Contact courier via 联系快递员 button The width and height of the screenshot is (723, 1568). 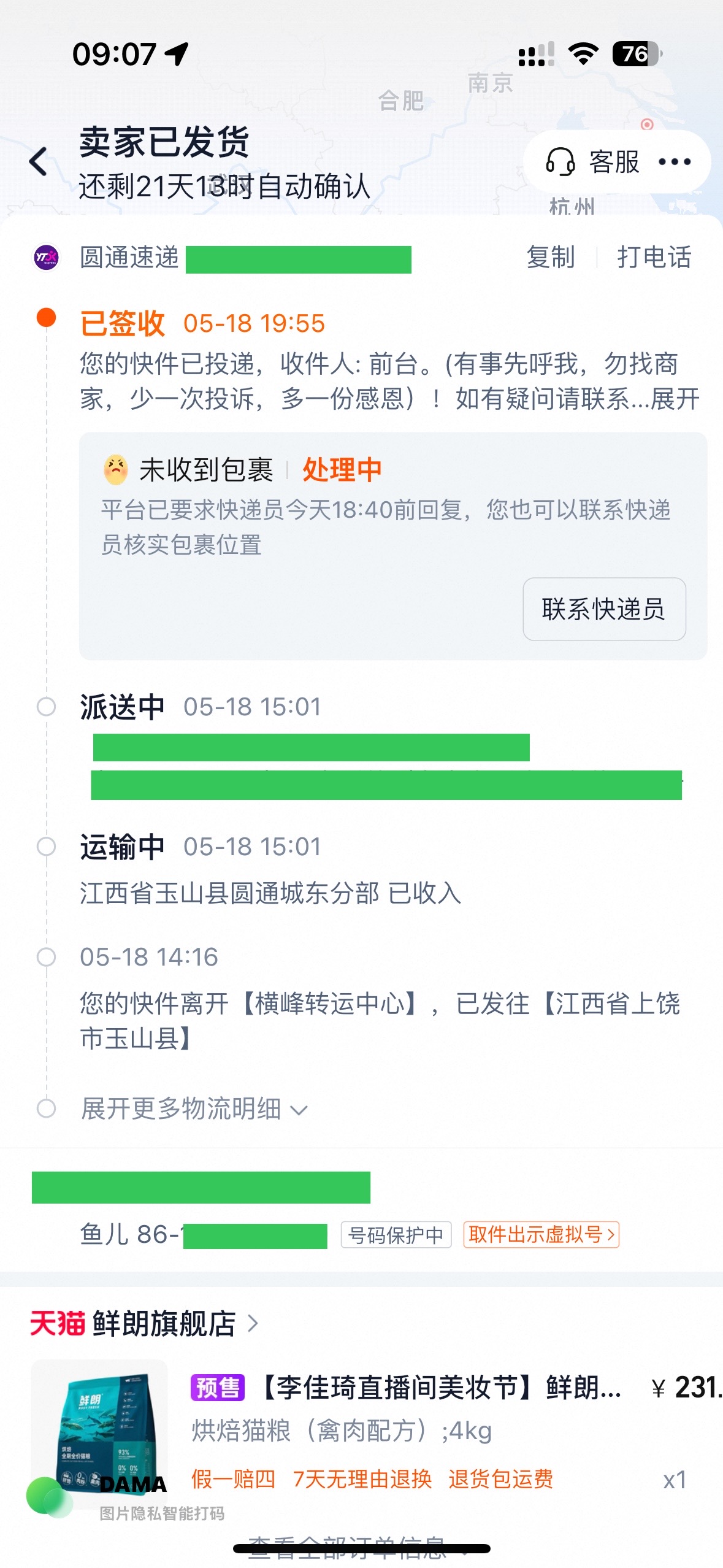click(604, 609)
